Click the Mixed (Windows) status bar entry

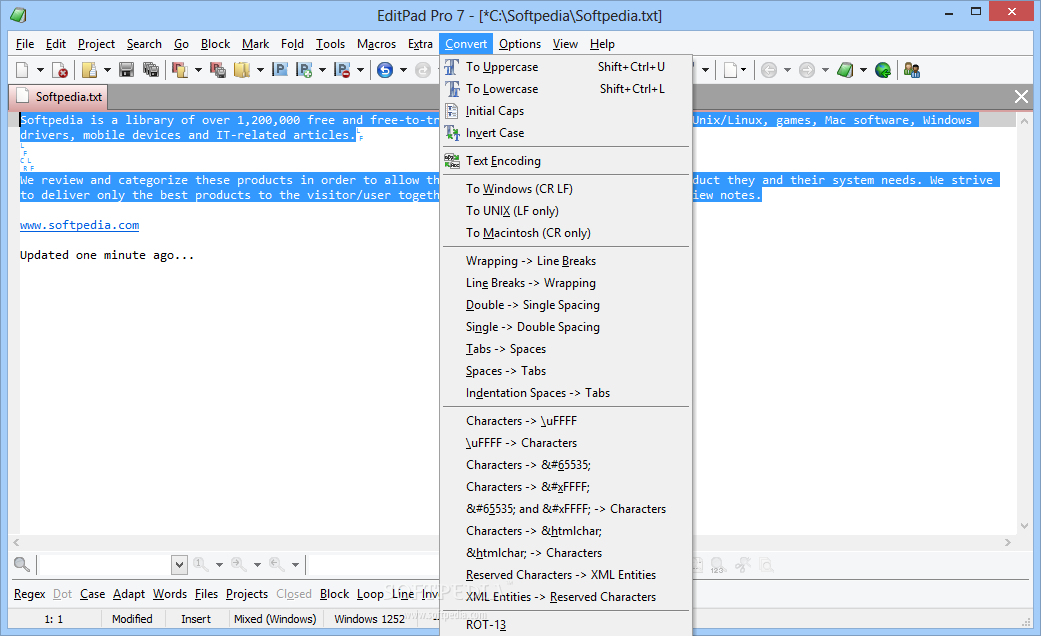click(275, 619)
